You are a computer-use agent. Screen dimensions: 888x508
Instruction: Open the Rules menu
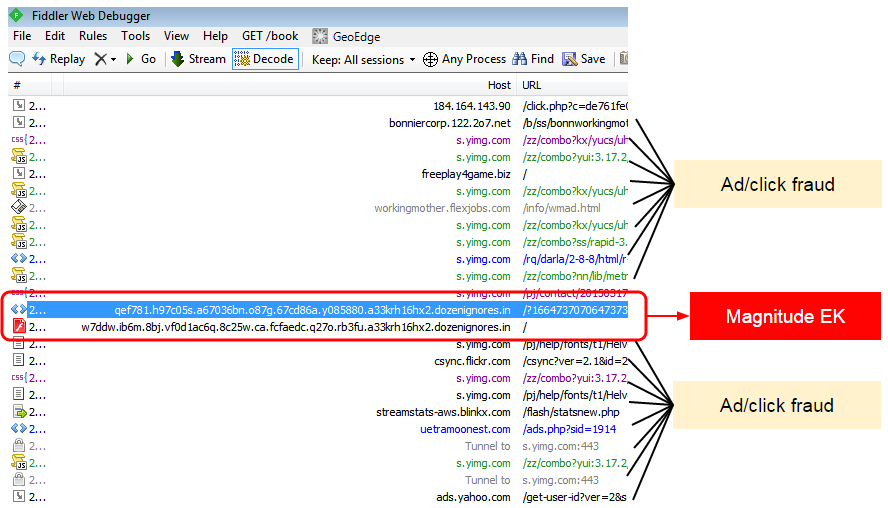(93, 36)
